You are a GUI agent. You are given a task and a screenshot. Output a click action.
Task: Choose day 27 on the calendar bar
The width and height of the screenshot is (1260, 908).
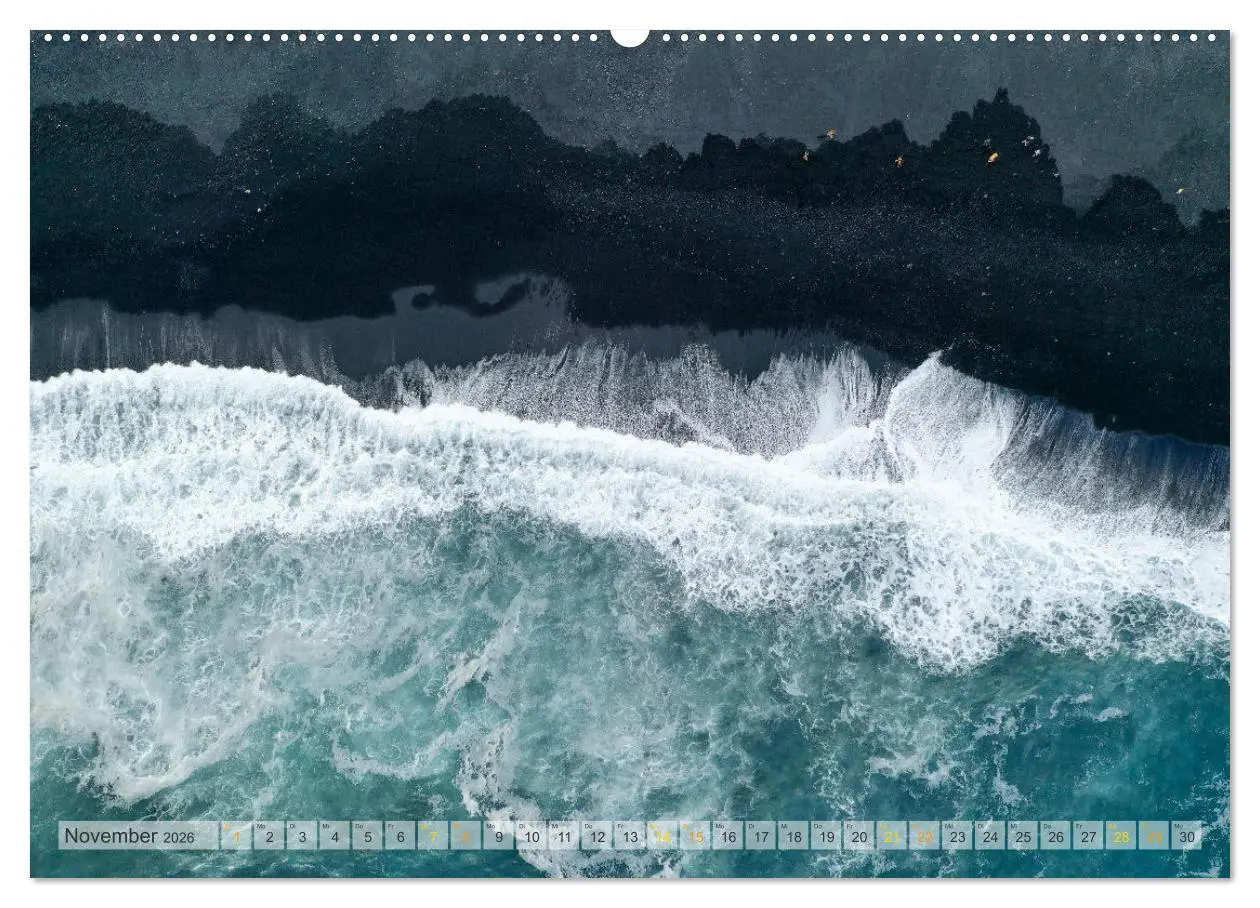point(1088,836)
